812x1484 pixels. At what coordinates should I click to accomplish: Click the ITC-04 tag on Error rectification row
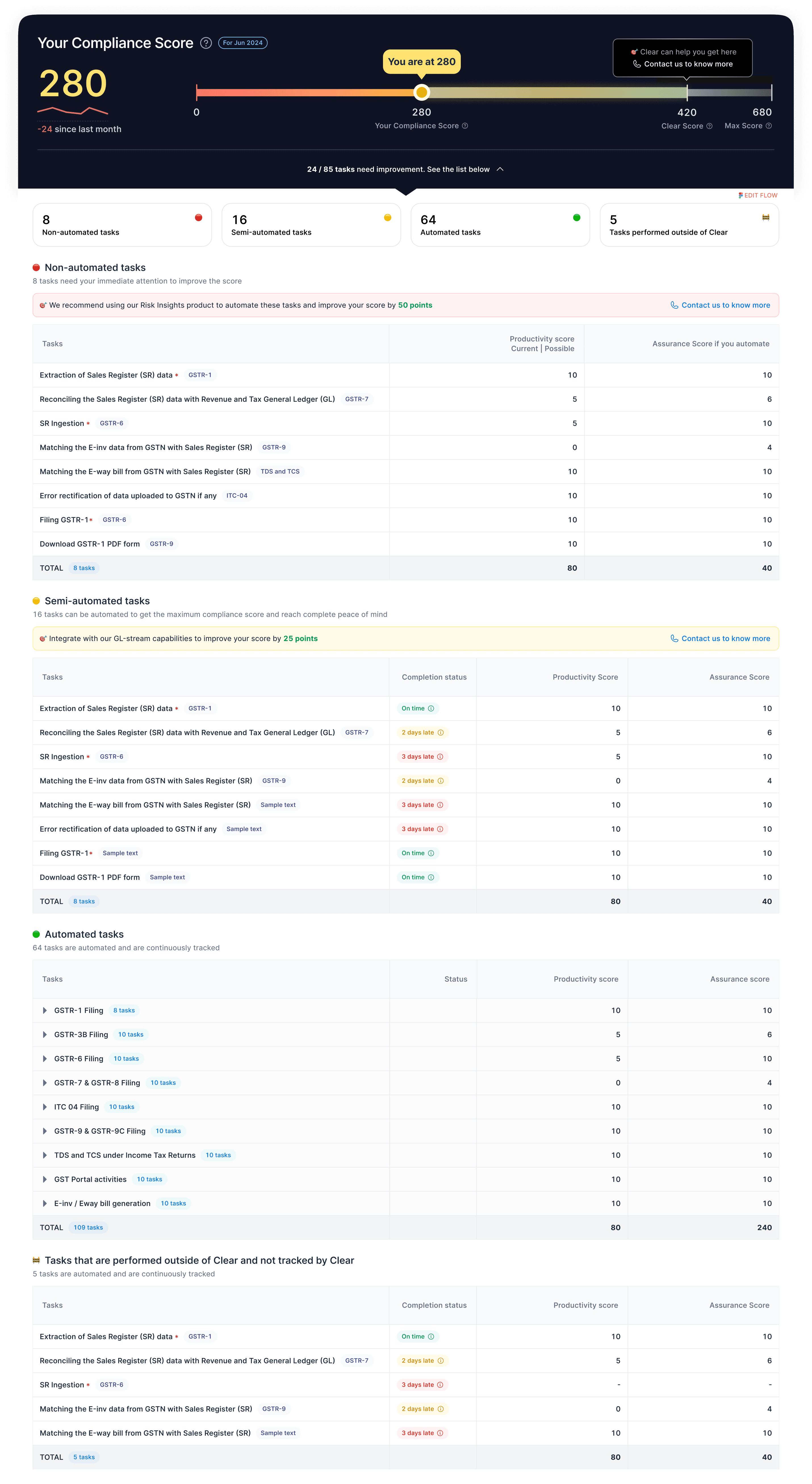237,496
